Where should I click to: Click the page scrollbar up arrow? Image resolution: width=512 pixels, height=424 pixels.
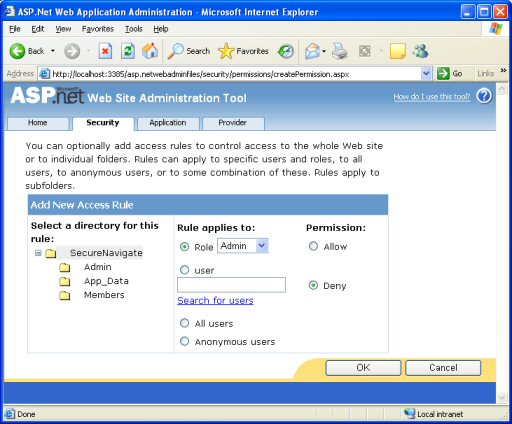click(x=502, y=89)
